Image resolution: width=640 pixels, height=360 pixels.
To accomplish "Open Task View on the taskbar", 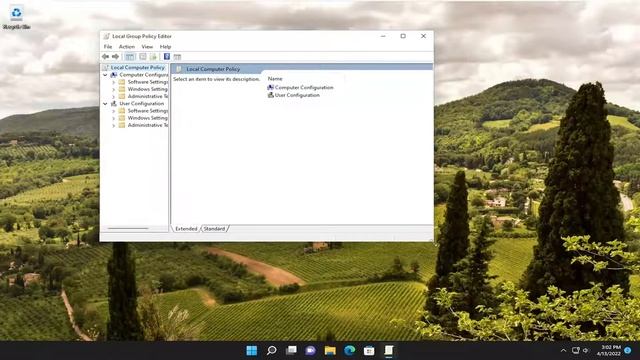I will click(x=291, y=350).
